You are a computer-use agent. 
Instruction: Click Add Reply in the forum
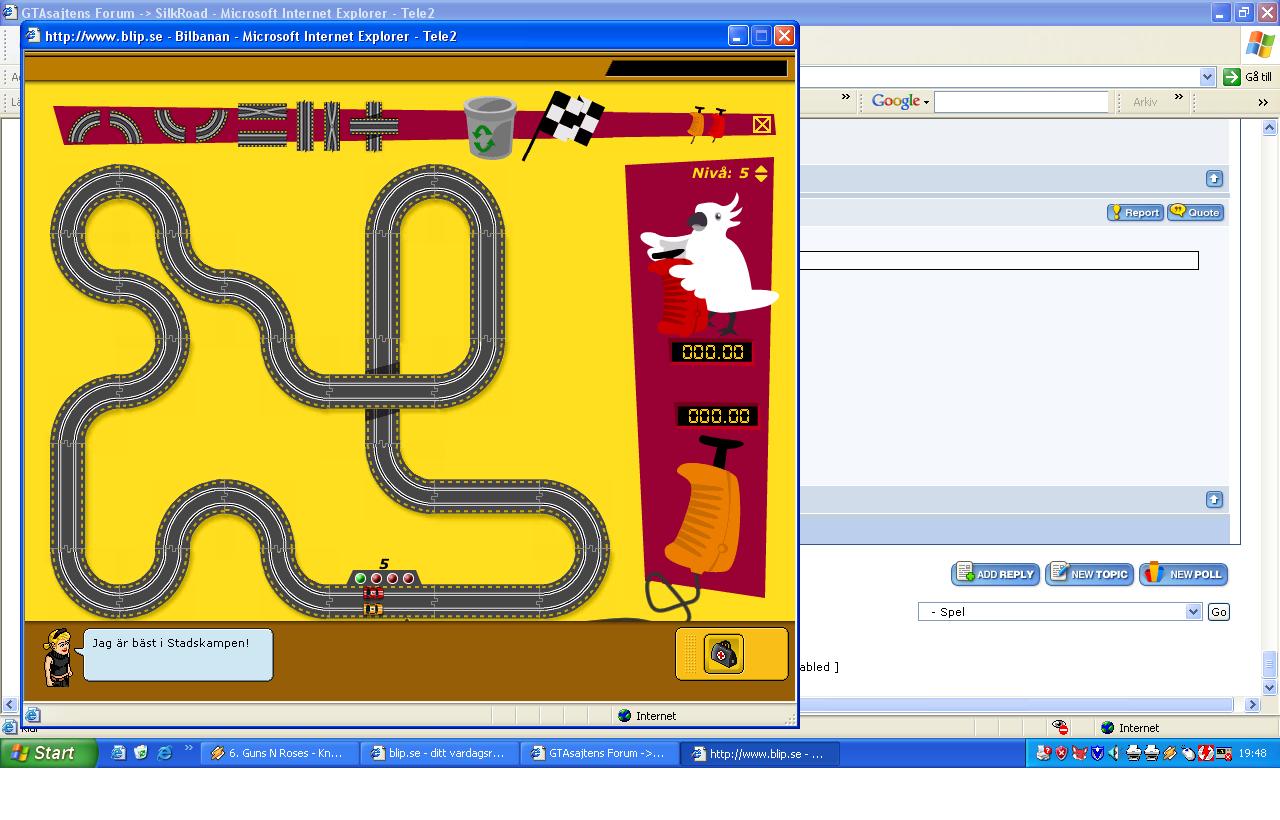click(x=995, y=574)
